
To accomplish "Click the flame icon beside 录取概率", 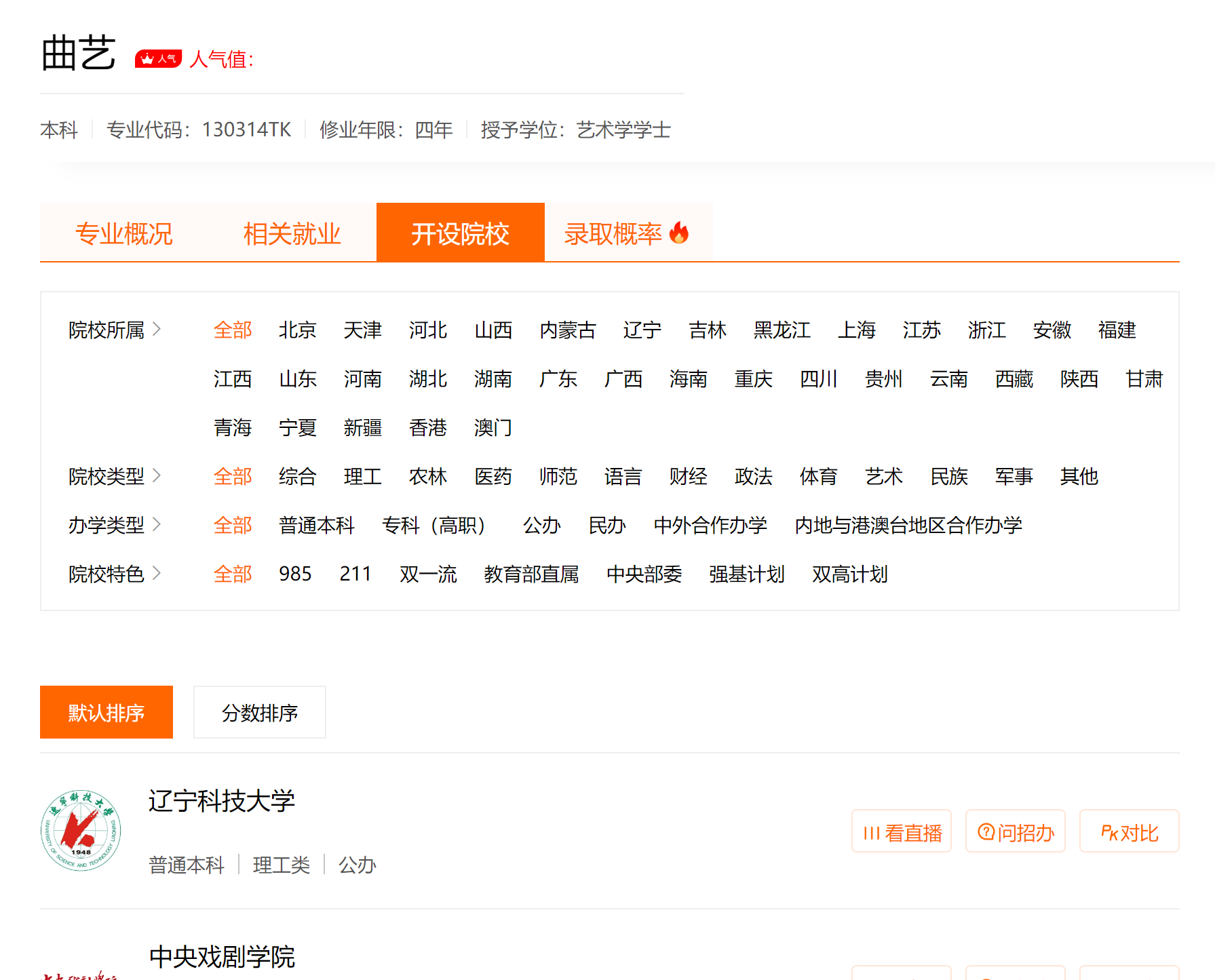I will coord(679,233).
